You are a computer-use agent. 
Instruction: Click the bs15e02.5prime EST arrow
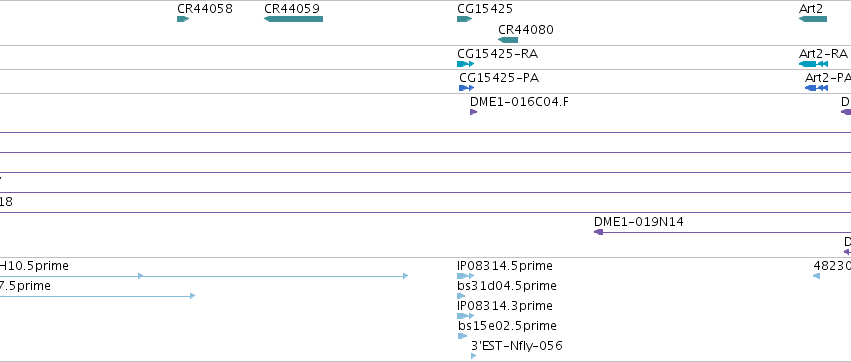(462, 336)
